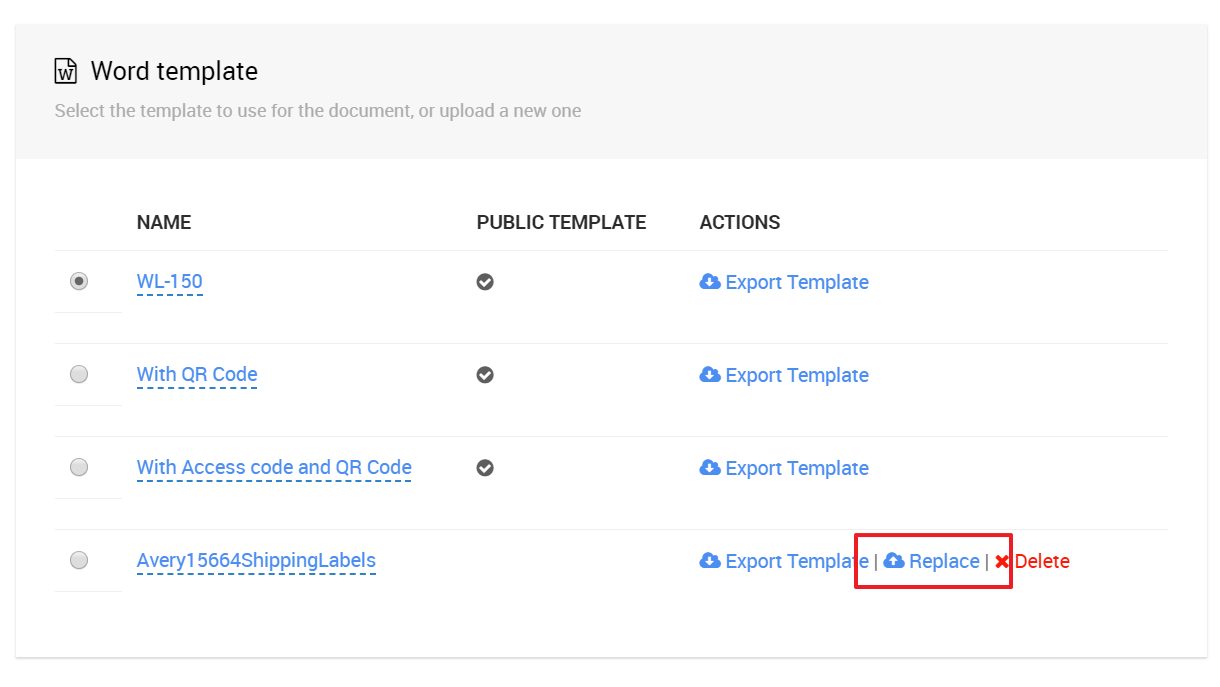1220x687 pixels.
Task: Open the WL-150 template name link
Action: (170, 282)
